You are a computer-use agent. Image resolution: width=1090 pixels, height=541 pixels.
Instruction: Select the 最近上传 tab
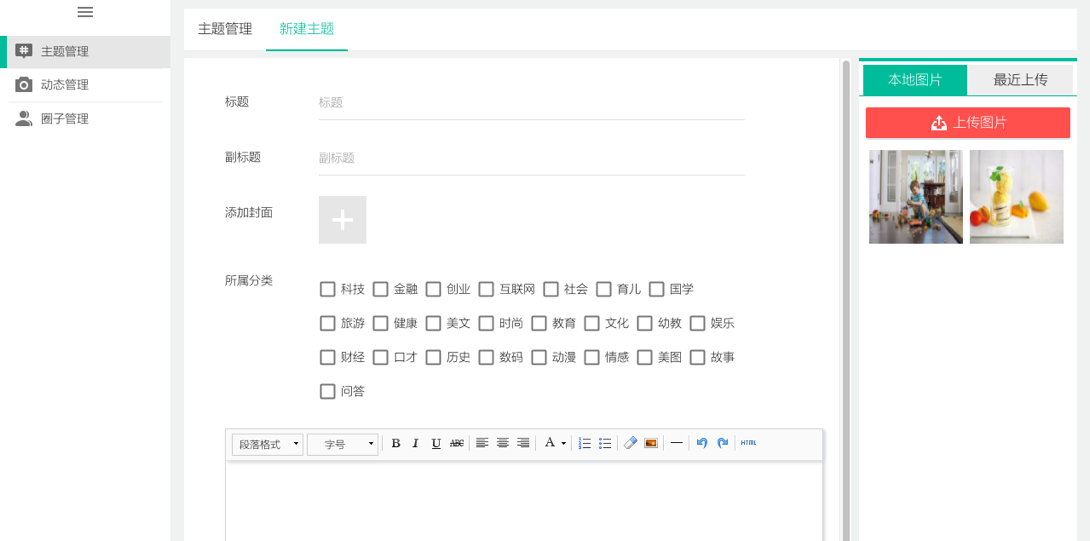point(1020,80)
